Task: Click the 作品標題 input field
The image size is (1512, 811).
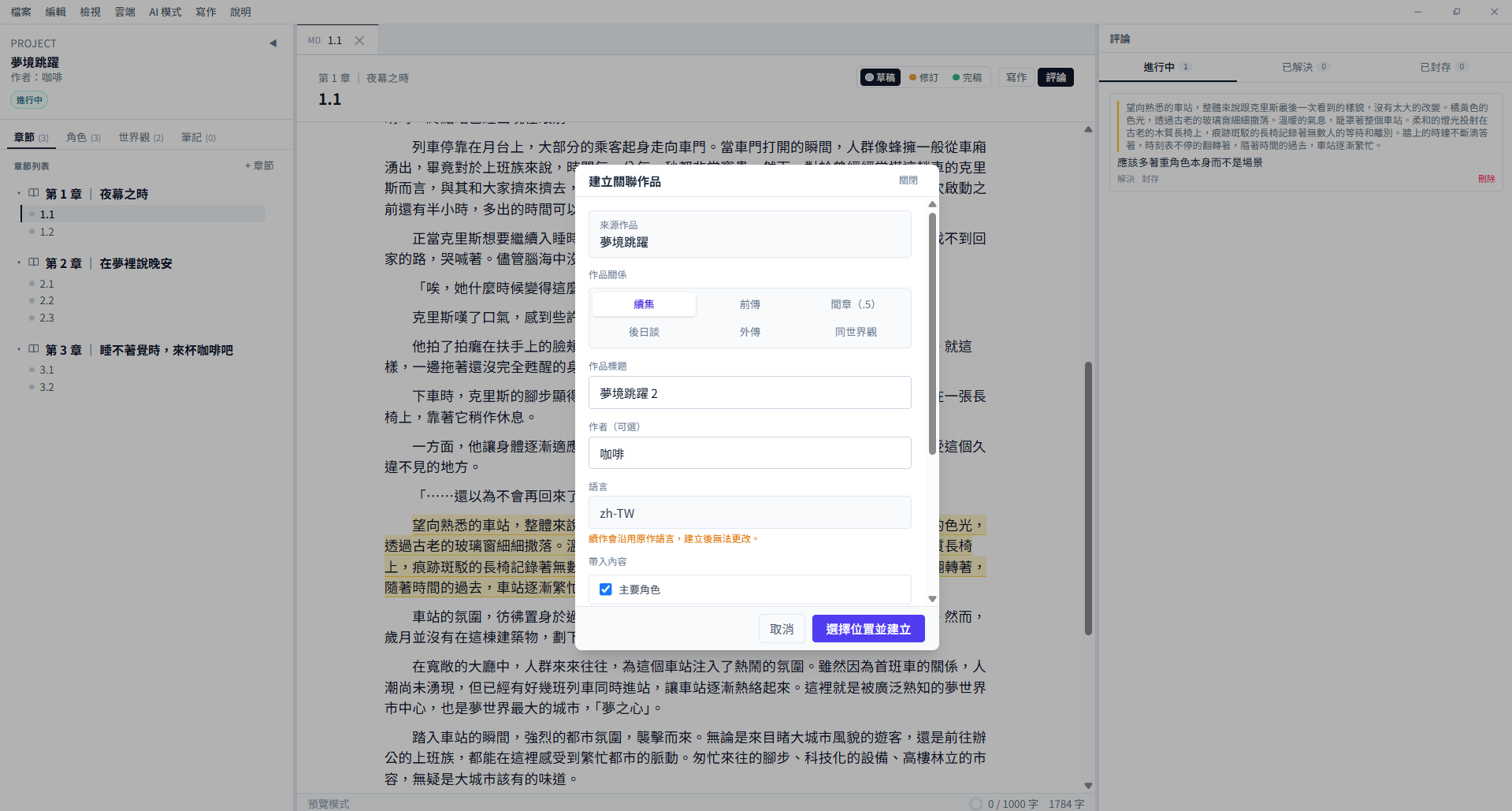Action: [750, 392]
